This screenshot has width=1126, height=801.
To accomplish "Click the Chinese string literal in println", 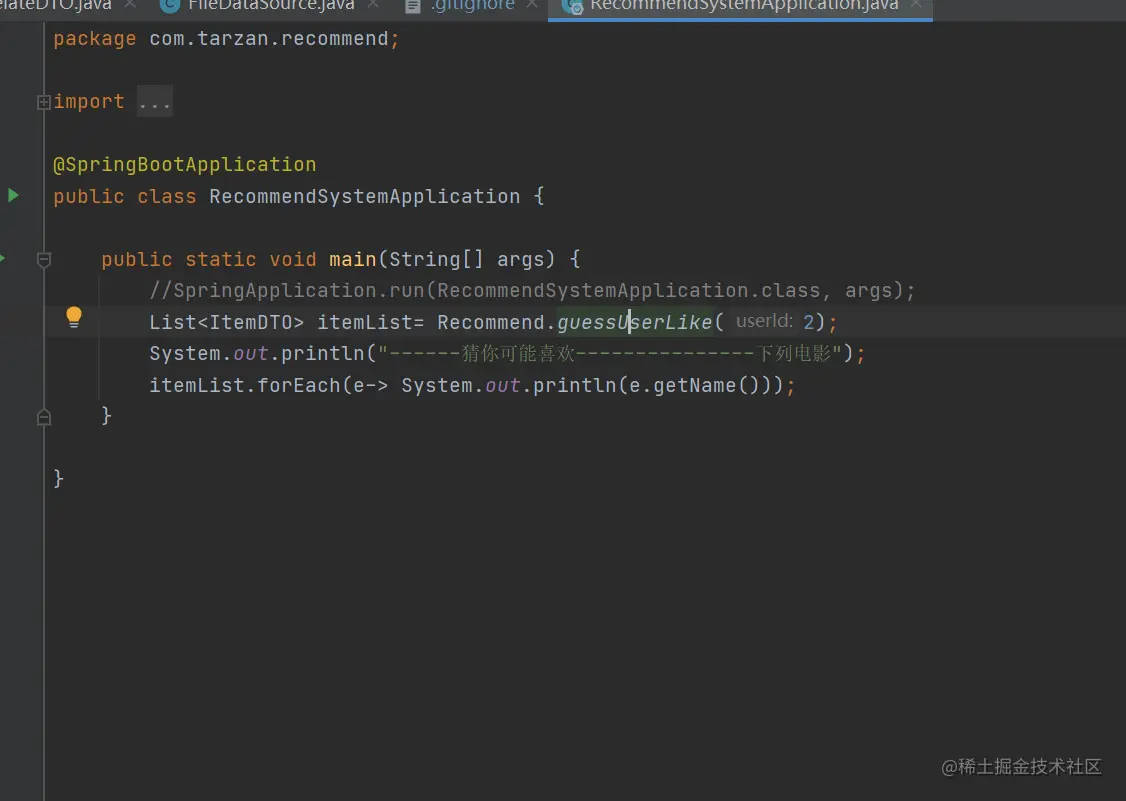I will tap(610, 353).
